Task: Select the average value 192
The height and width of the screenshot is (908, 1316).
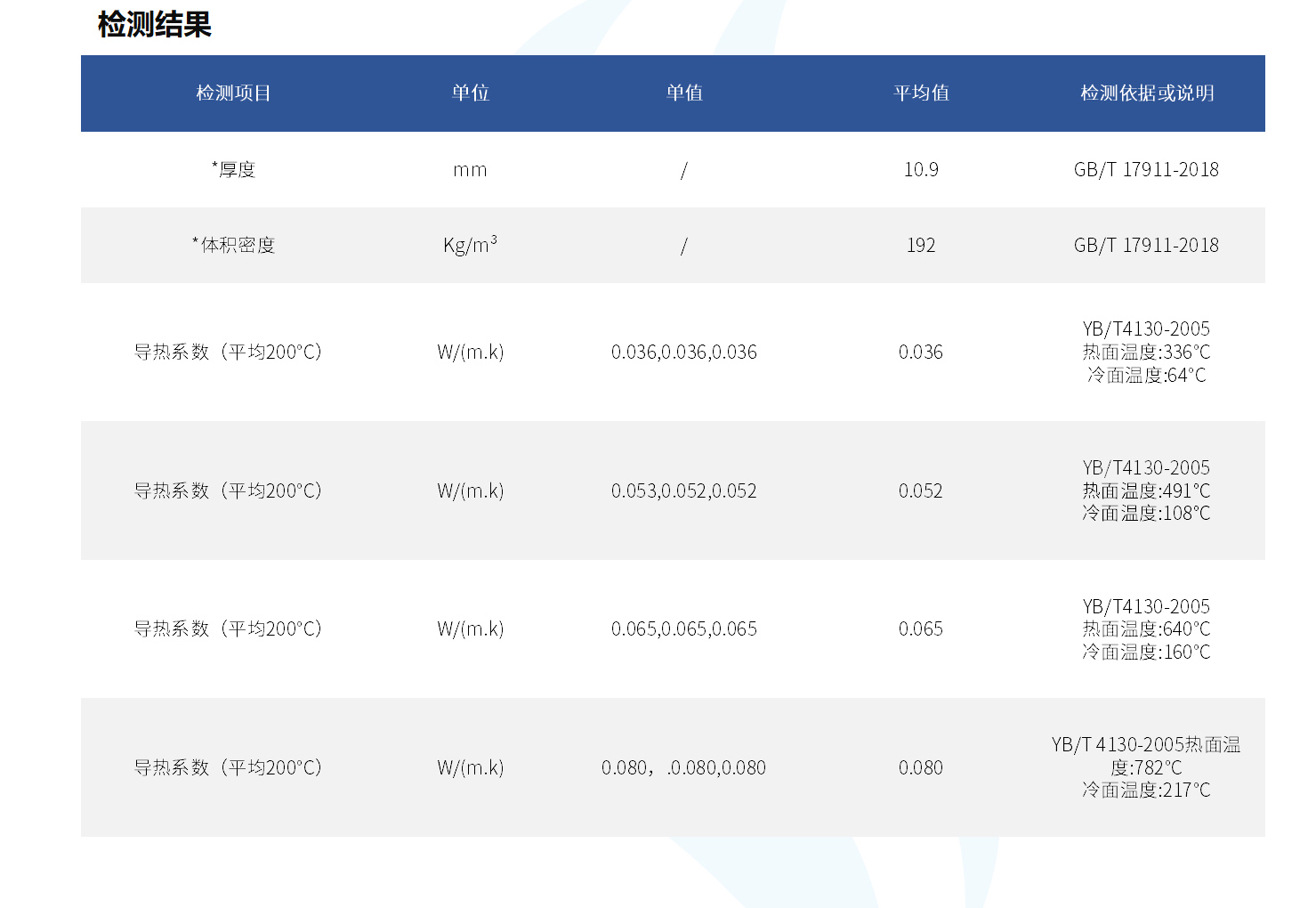Action: pyautogui.click(x=921, y=246)
